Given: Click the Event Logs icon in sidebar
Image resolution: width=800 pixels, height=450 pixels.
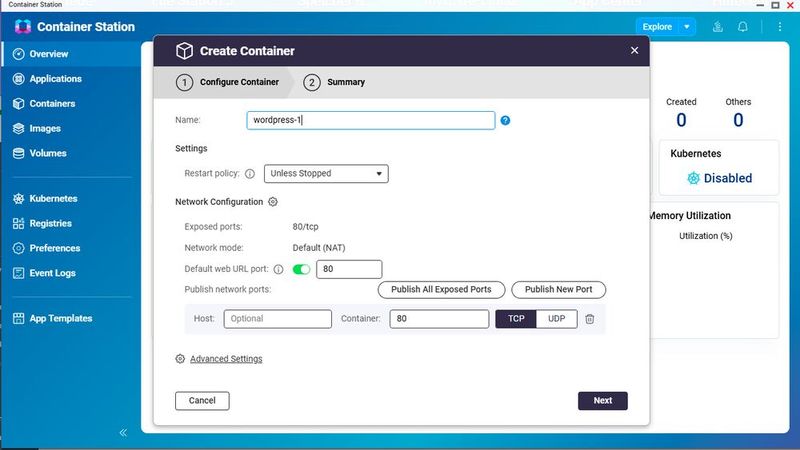Looking at the screenshot, I should tap(18, 273).
